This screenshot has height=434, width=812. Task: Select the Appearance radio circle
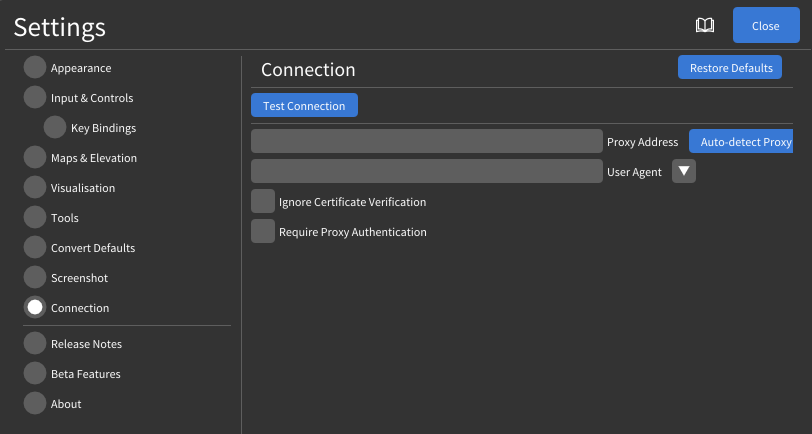[35, 68]
